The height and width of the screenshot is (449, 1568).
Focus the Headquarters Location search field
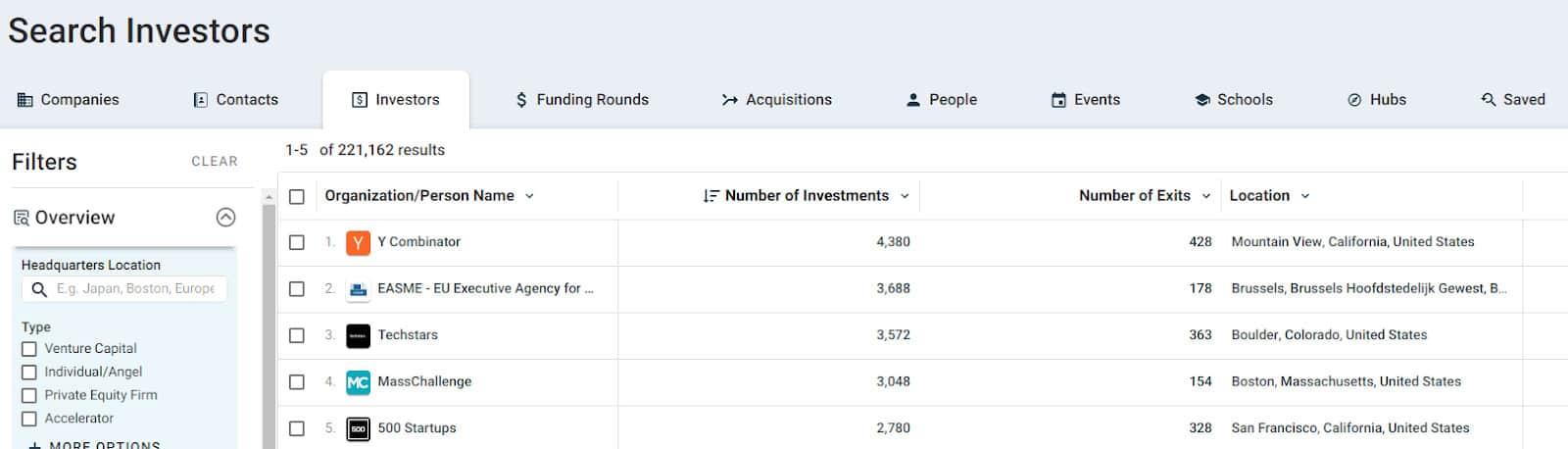click(124, 289)
